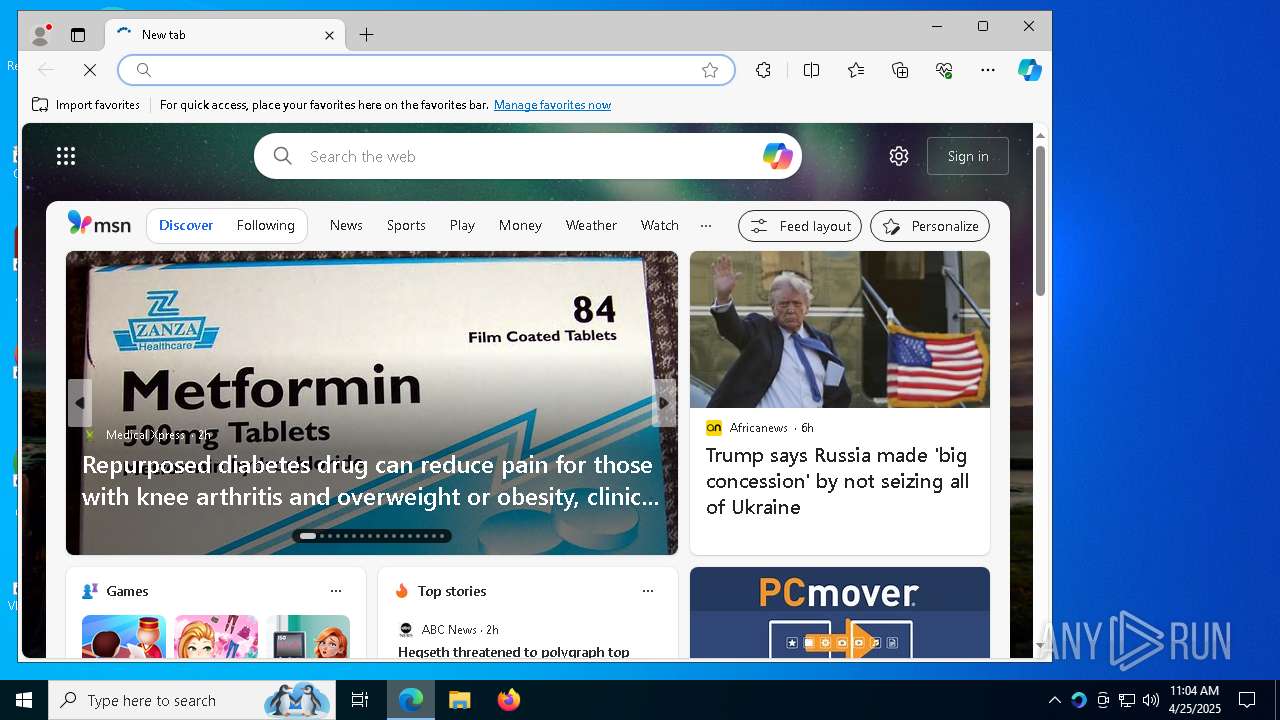1280x720 pixels.
Task: Open the notification center
Action: (x=1247, y=700)
